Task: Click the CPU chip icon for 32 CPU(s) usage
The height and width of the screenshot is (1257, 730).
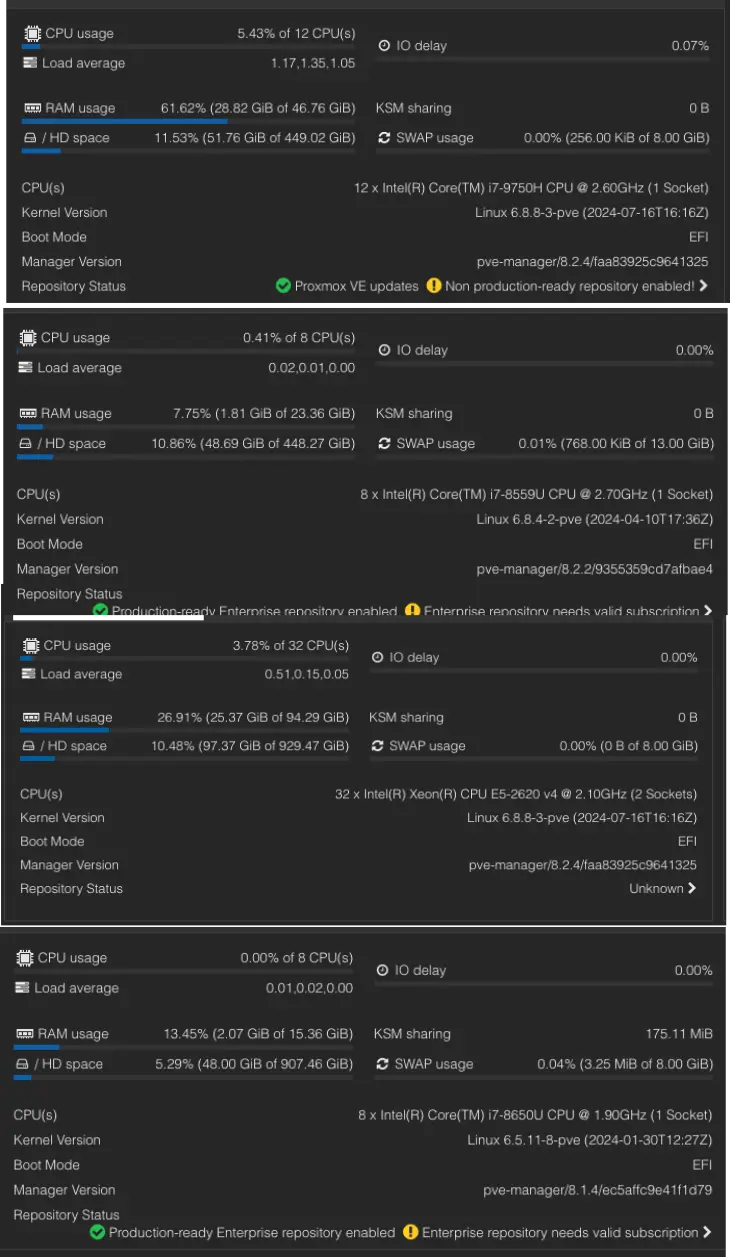Action: coord(30,646)
